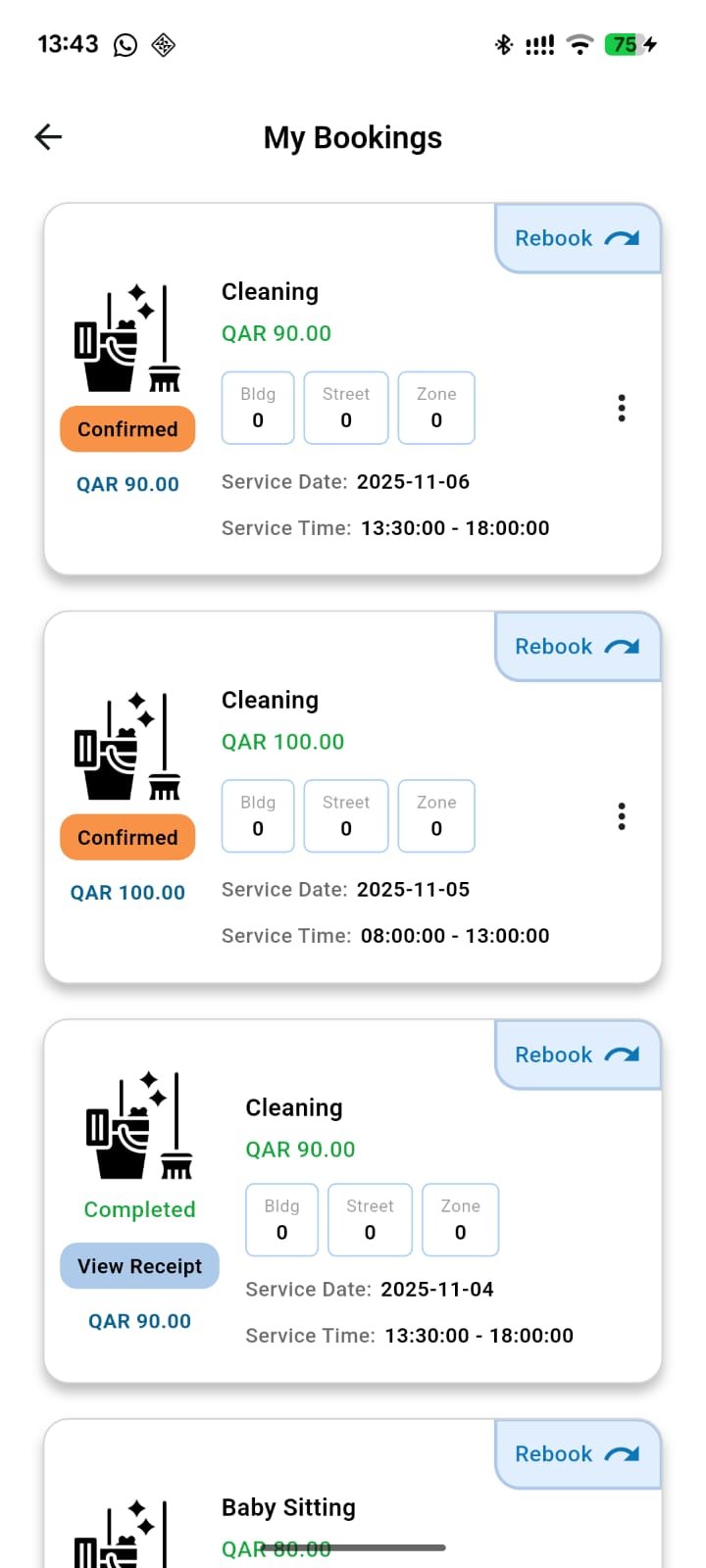Rebook the completed 2025-11-04 cleaning

[x=577, y=1055]
